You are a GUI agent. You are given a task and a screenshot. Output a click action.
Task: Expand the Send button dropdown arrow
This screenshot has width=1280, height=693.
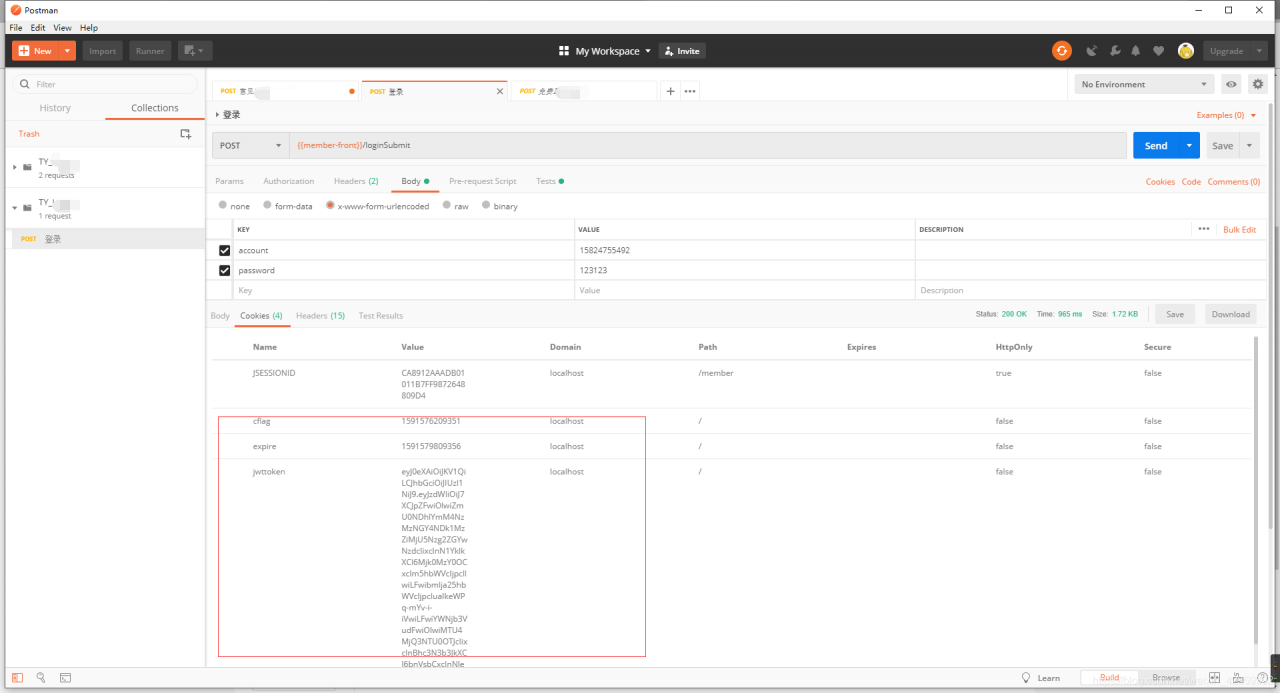[1189, 145]
